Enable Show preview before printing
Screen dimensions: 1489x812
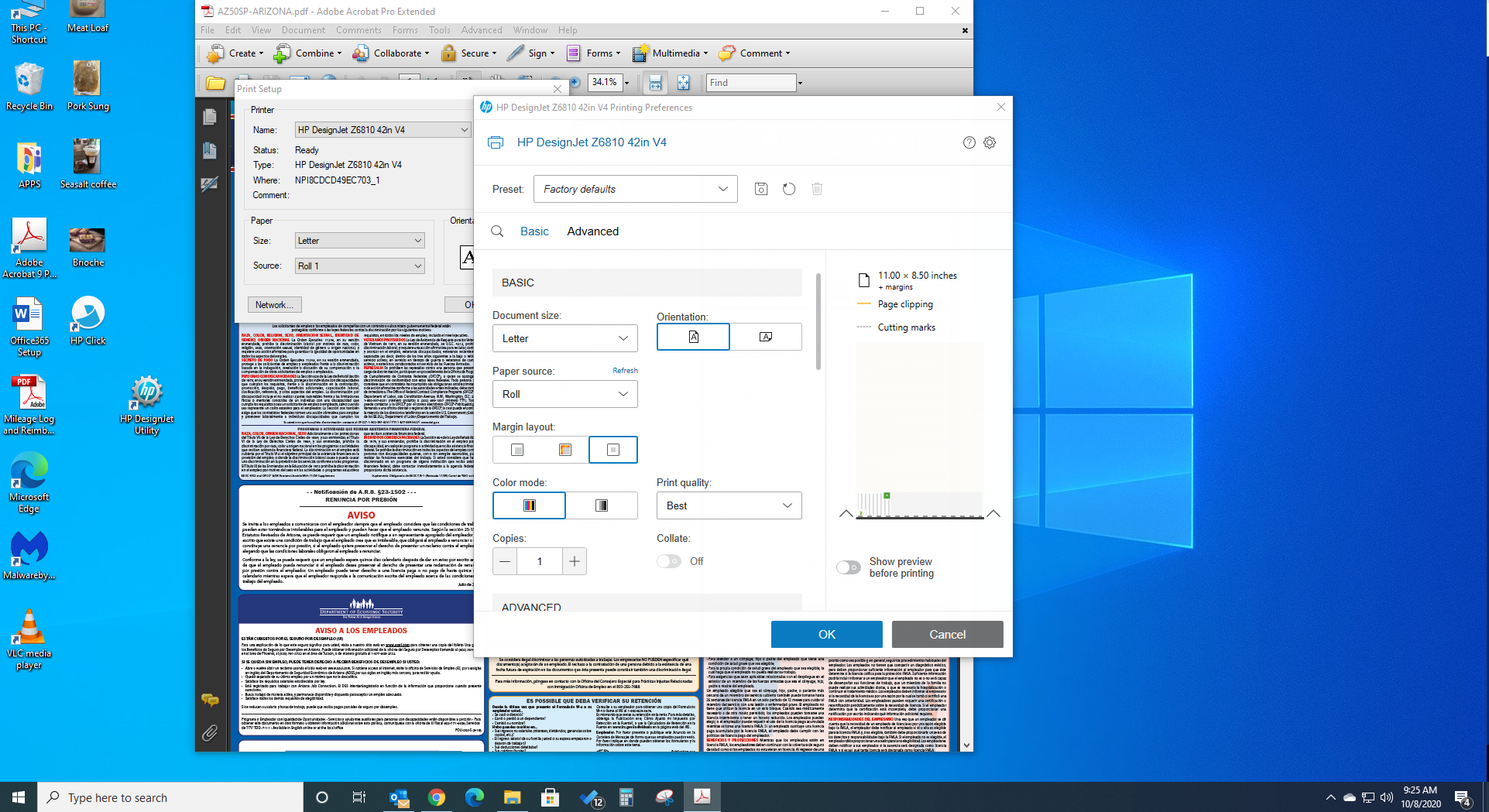849,567
